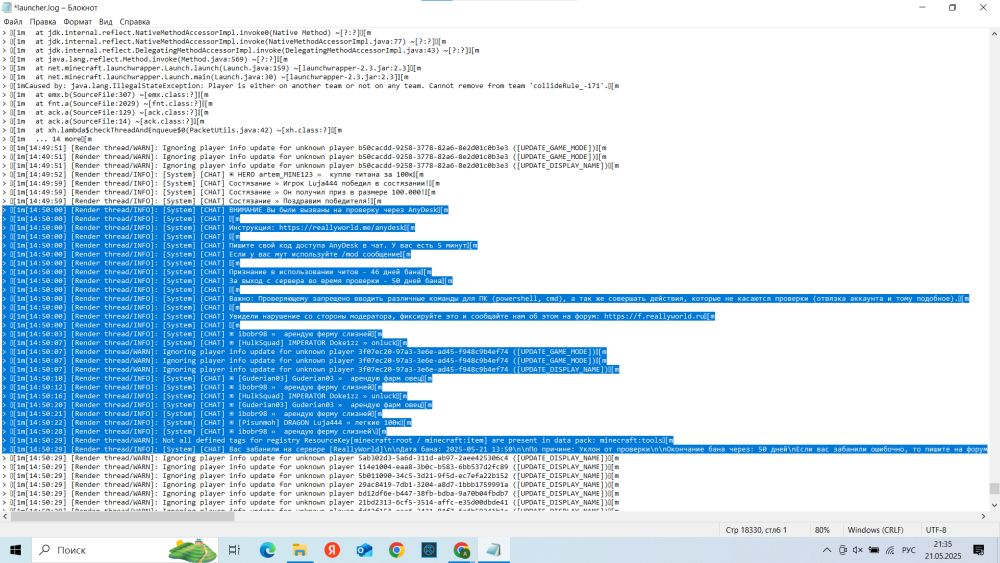This screenshot has height=563, width=1000.
Task: Click the 'Вас забанили на сервере [ReallyWorld]' line
Action: click(x=495, y=449)
